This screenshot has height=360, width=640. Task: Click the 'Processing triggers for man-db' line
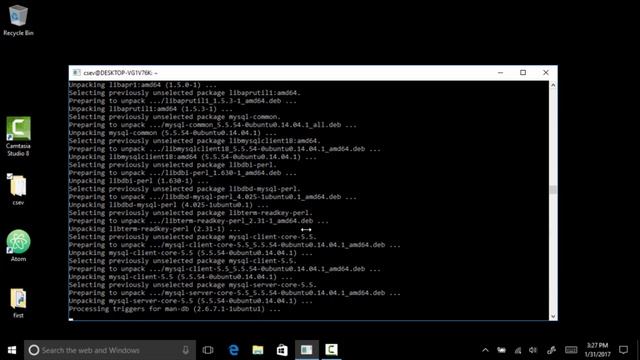pos(174,309)
